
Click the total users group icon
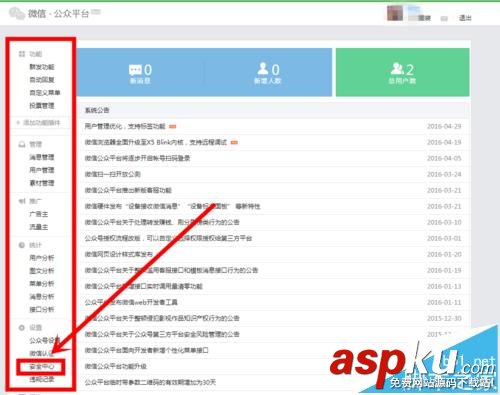tap(397, 69)
